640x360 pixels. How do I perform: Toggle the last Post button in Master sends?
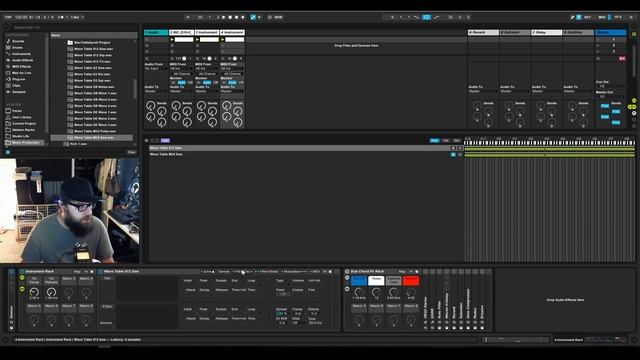[x=616, y=122]
